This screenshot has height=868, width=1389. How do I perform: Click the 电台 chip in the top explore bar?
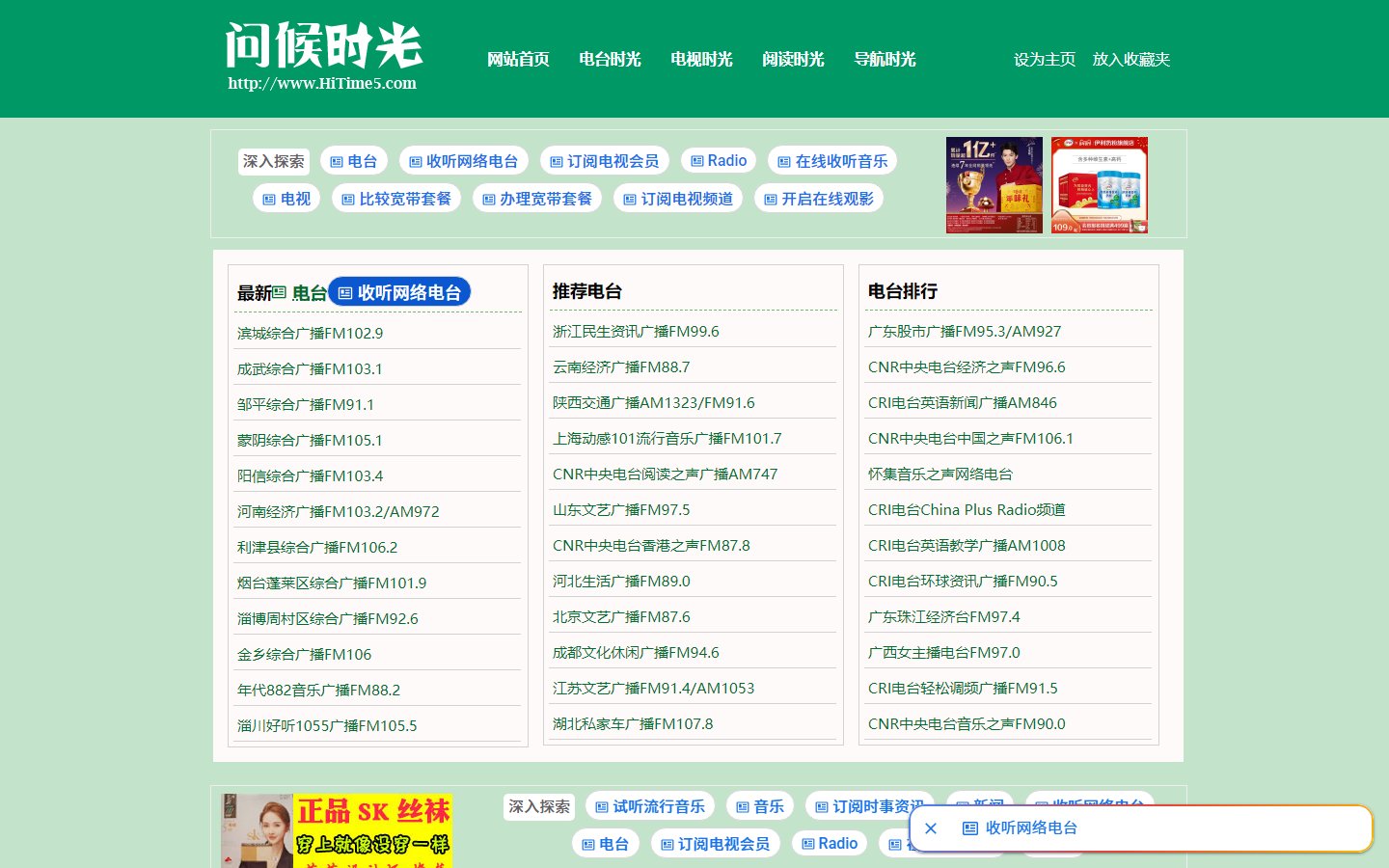click(354, 161)
